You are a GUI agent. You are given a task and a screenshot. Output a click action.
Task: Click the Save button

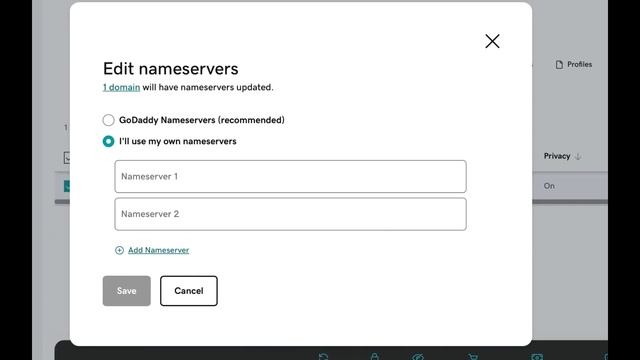[127, 291]
